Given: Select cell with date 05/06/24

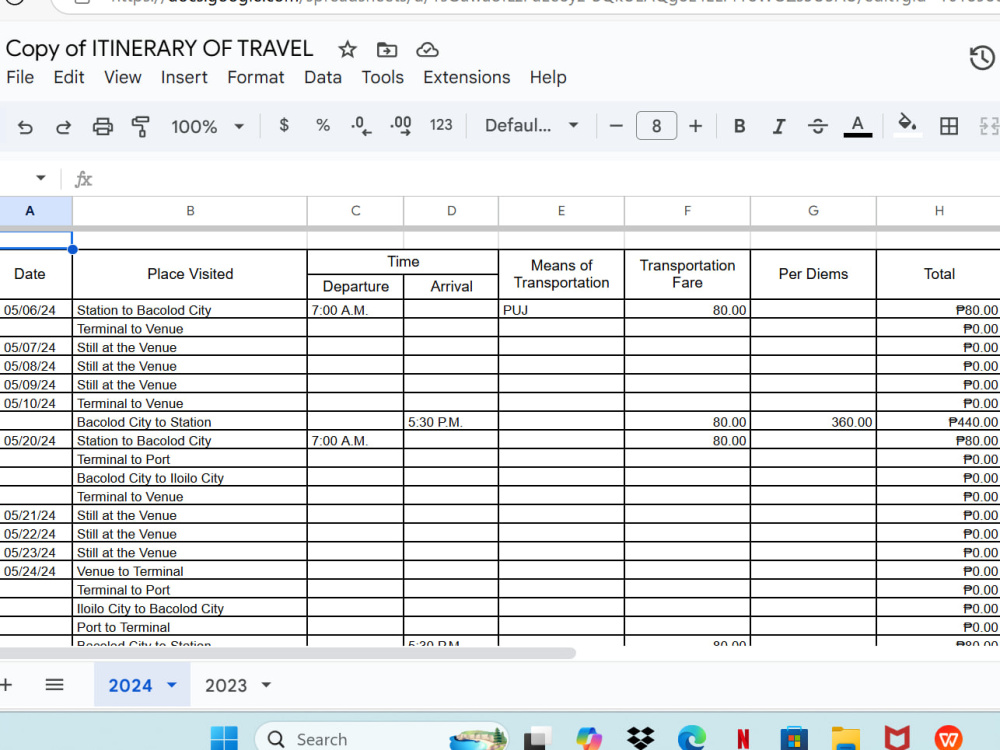Looking at the screenshot, I should (x=36, y=310).
